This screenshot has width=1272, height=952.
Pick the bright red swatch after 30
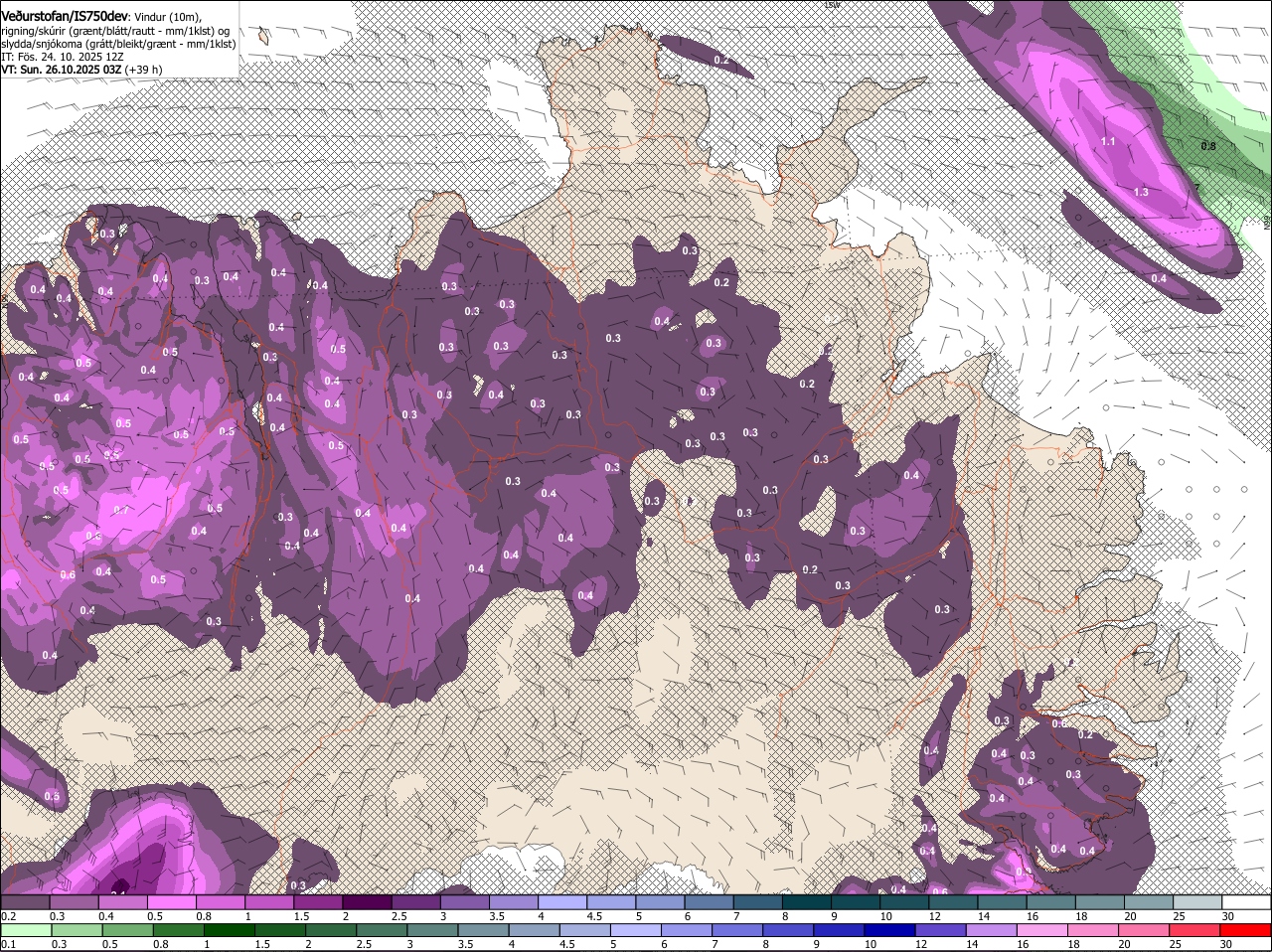pyautogui.click(x=1246, y=930)
